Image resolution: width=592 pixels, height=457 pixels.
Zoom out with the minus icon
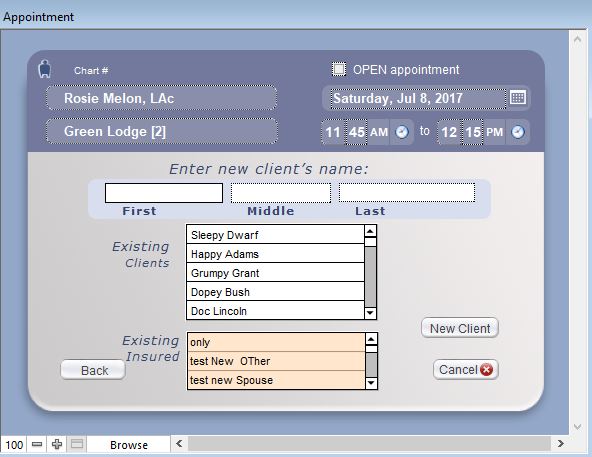pyautogui.click(x=37, y=445)
